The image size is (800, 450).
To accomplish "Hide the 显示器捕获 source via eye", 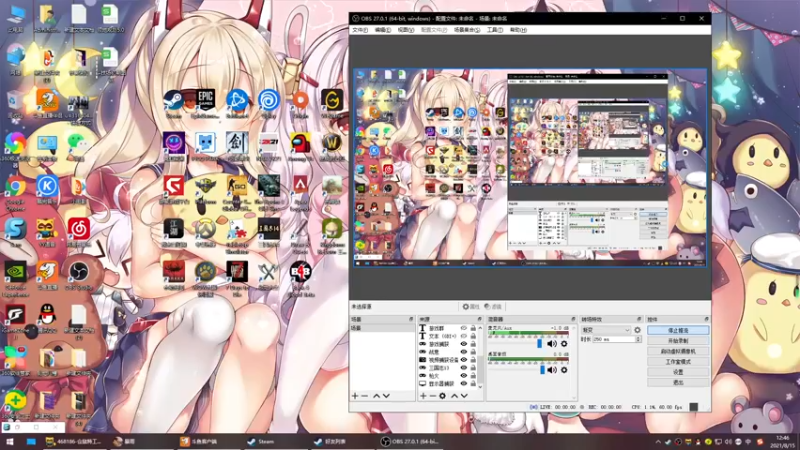I will coord(464,383).
